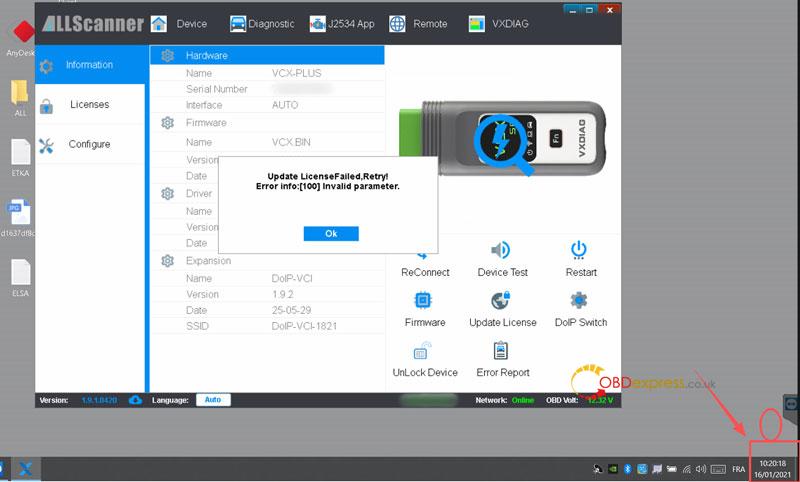Screen dimensions: 800x482
Task: Click the FRA input language indicator
Action: click(738, 469)
